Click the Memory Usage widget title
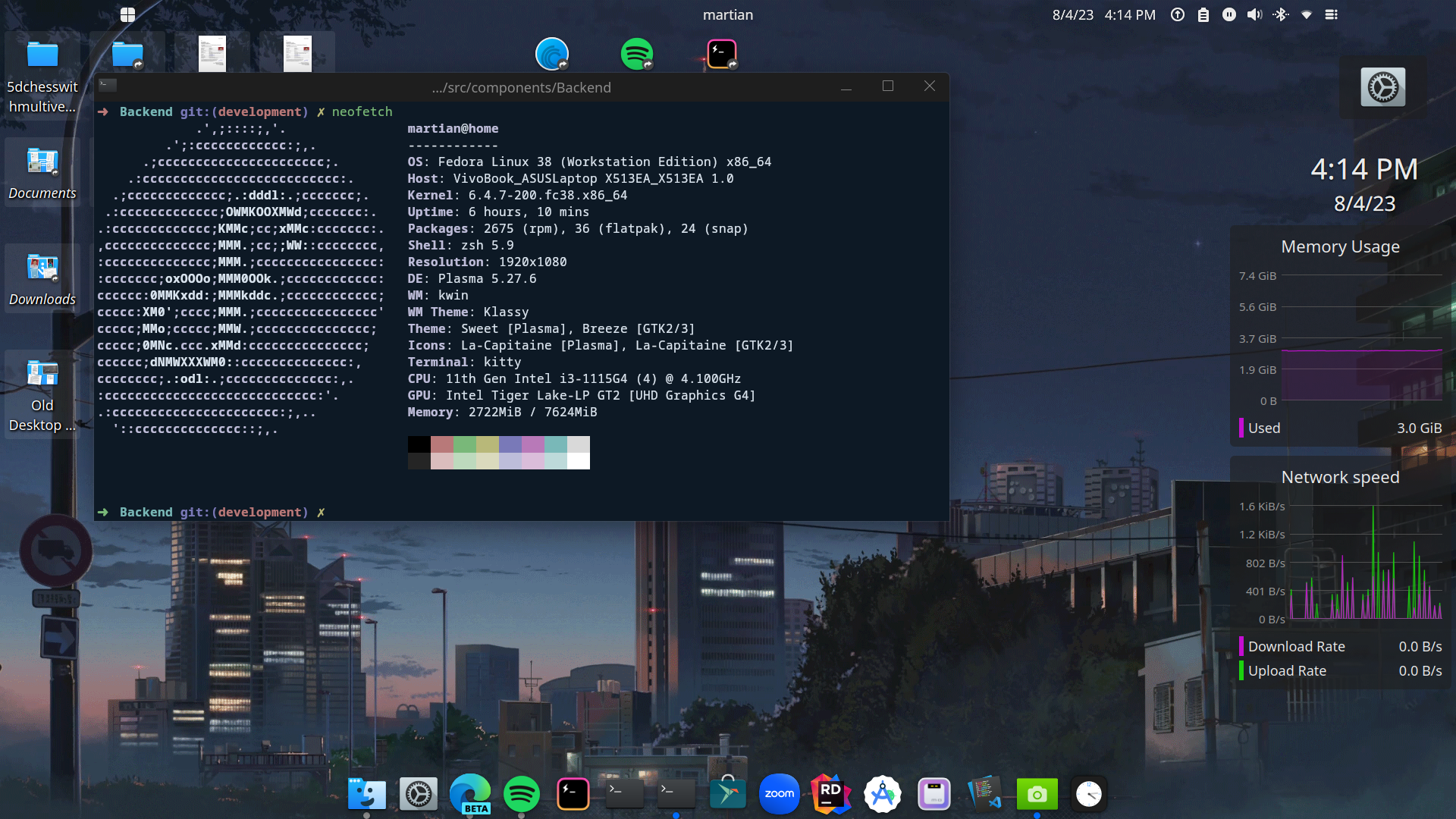 1340,246
